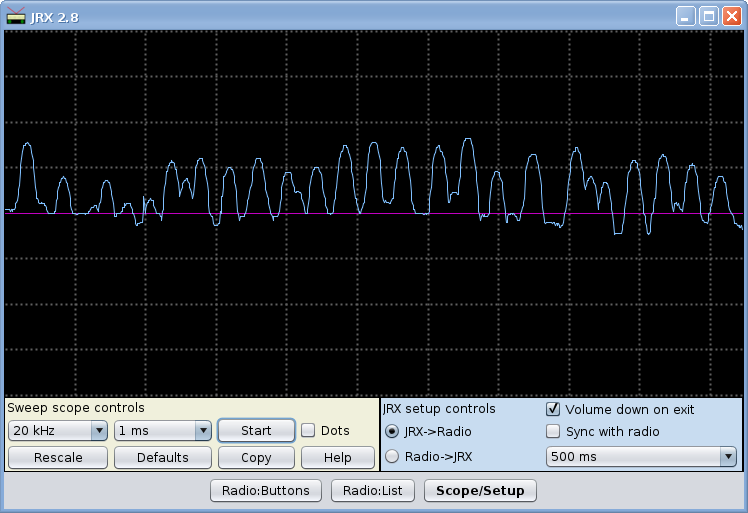The height and width of the screenshot is (513, 748).
Task: Click the Rescale button
Action: [58, 457]
